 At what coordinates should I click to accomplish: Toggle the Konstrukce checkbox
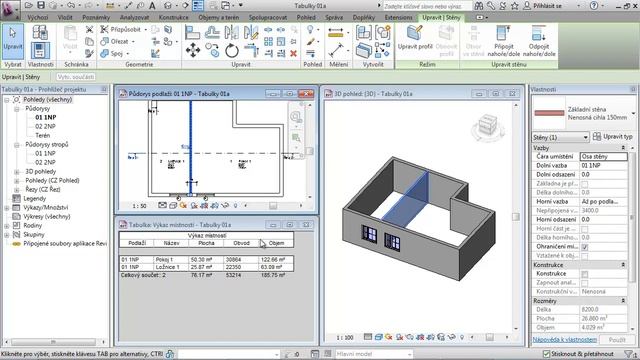click(x=585, y=274)
